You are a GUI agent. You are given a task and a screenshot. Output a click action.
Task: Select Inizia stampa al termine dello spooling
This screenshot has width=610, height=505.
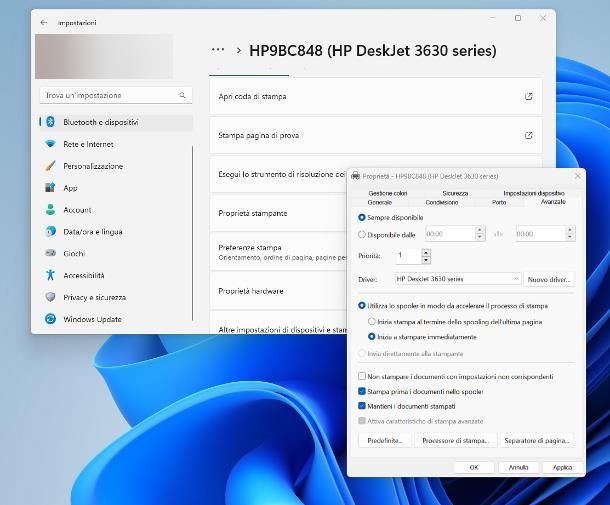(x=372, y=321)
